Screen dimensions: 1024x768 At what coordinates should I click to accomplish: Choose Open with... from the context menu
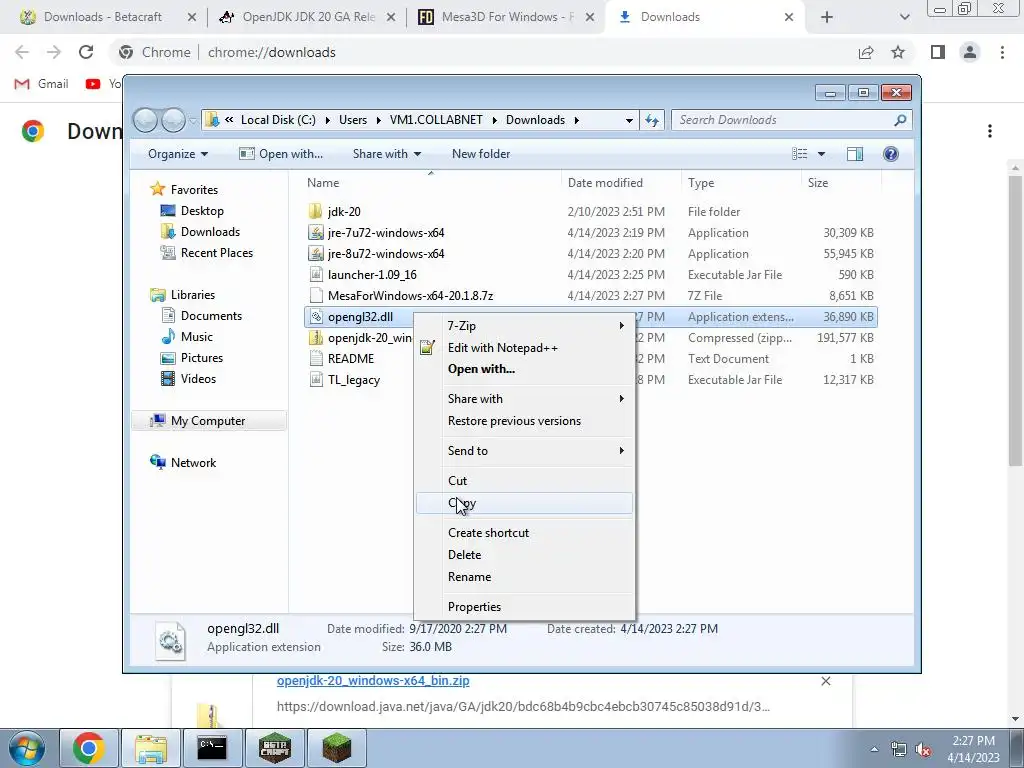[524, 369]
